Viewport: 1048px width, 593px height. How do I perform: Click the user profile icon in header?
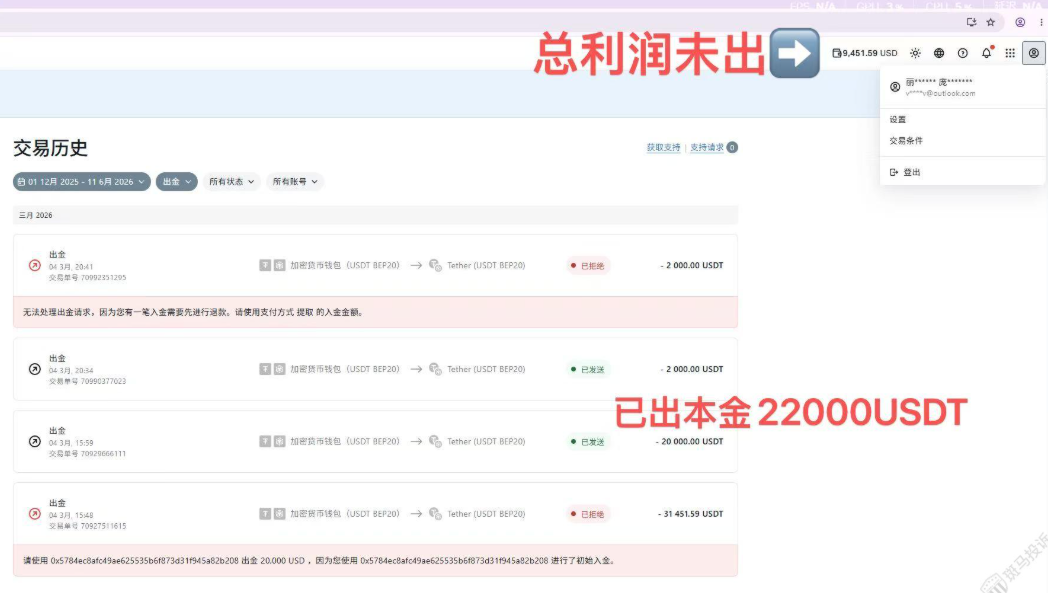tap(1033, 53)
